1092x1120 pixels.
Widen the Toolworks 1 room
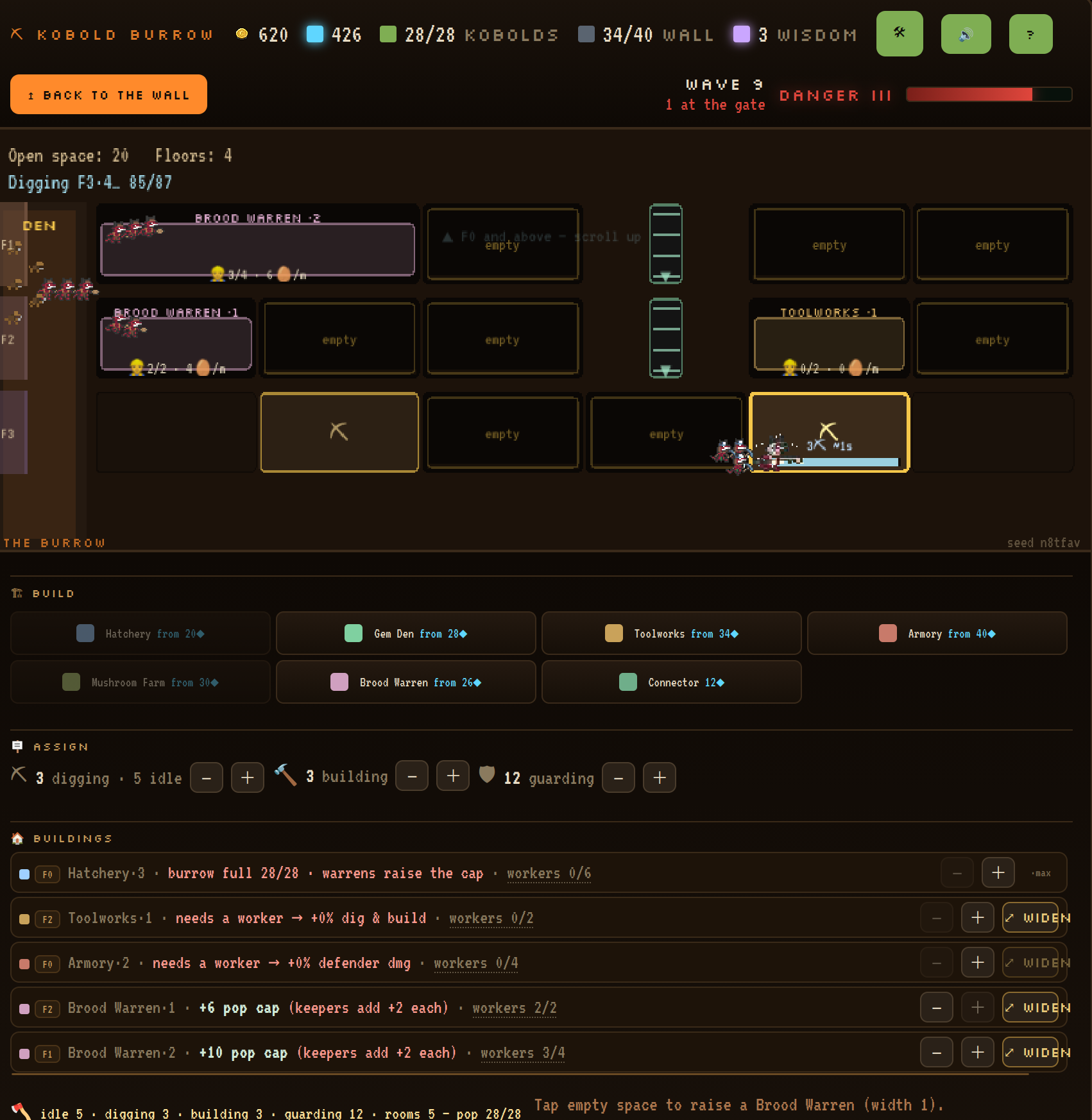pos(1032,917)
